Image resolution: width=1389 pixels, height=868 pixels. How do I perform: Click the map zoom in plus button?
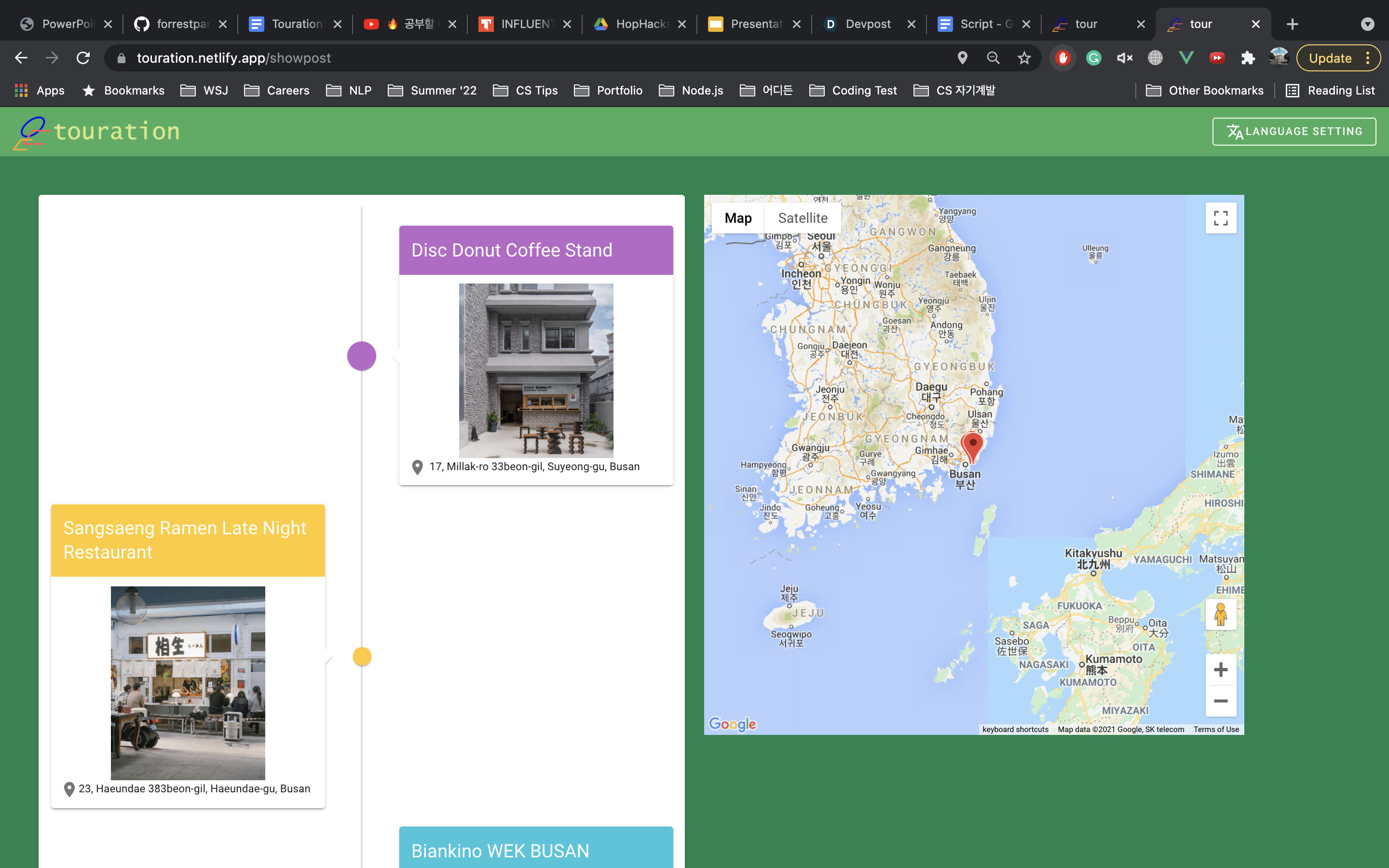click(1220, 669)
